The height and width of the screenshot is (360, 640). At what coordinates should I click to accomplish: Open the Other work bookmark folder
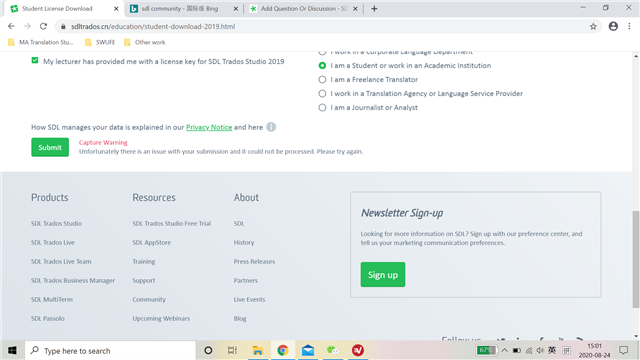point(144,42)
